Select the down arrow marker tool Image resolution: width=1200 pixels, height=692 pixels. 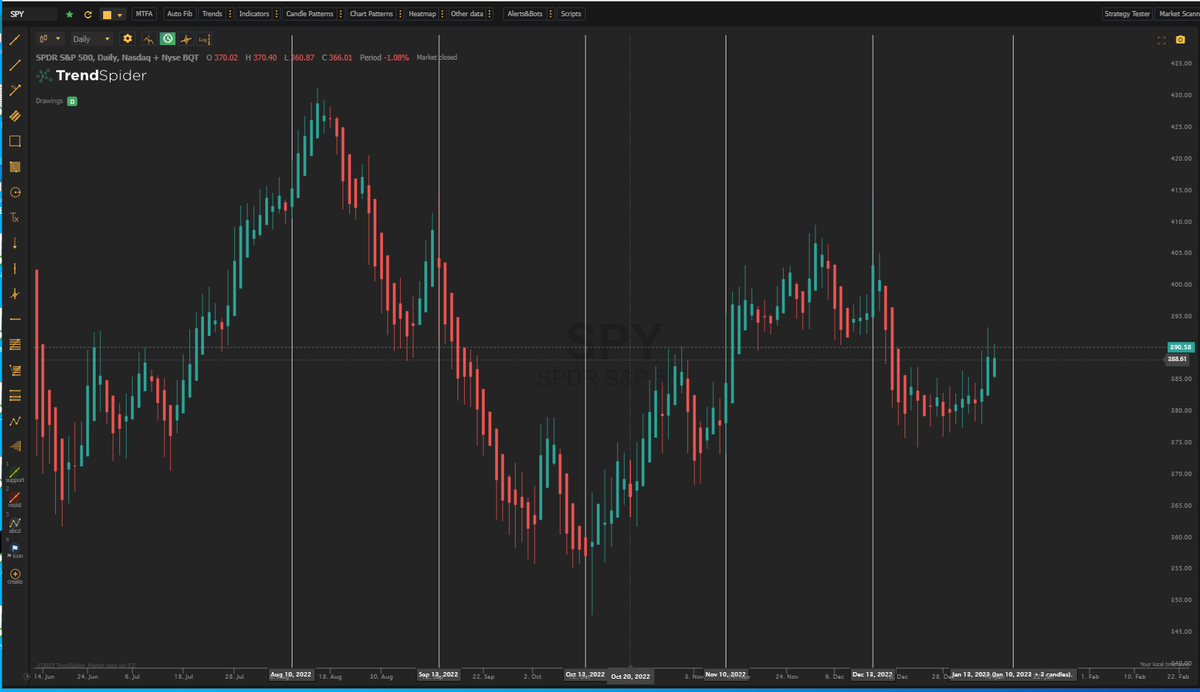coord(15,243)
